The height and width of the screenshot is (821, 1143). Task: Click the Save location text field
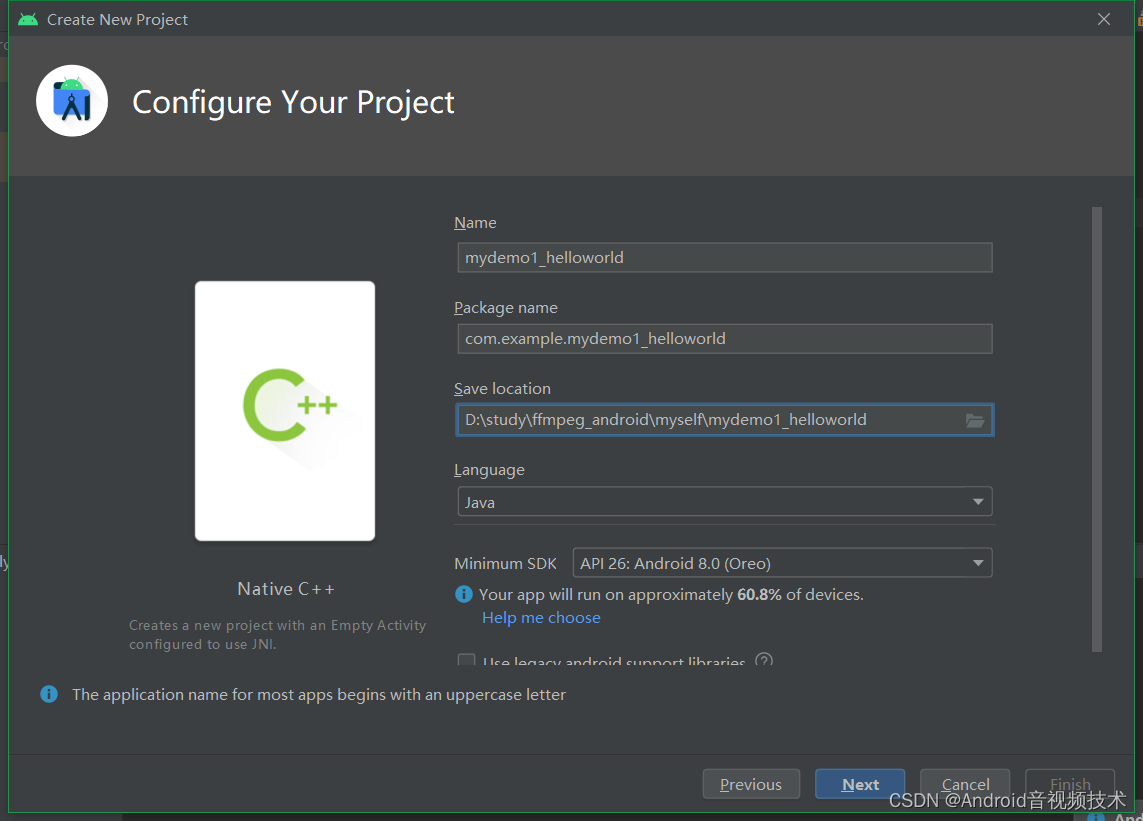click(x=710, y=419)
